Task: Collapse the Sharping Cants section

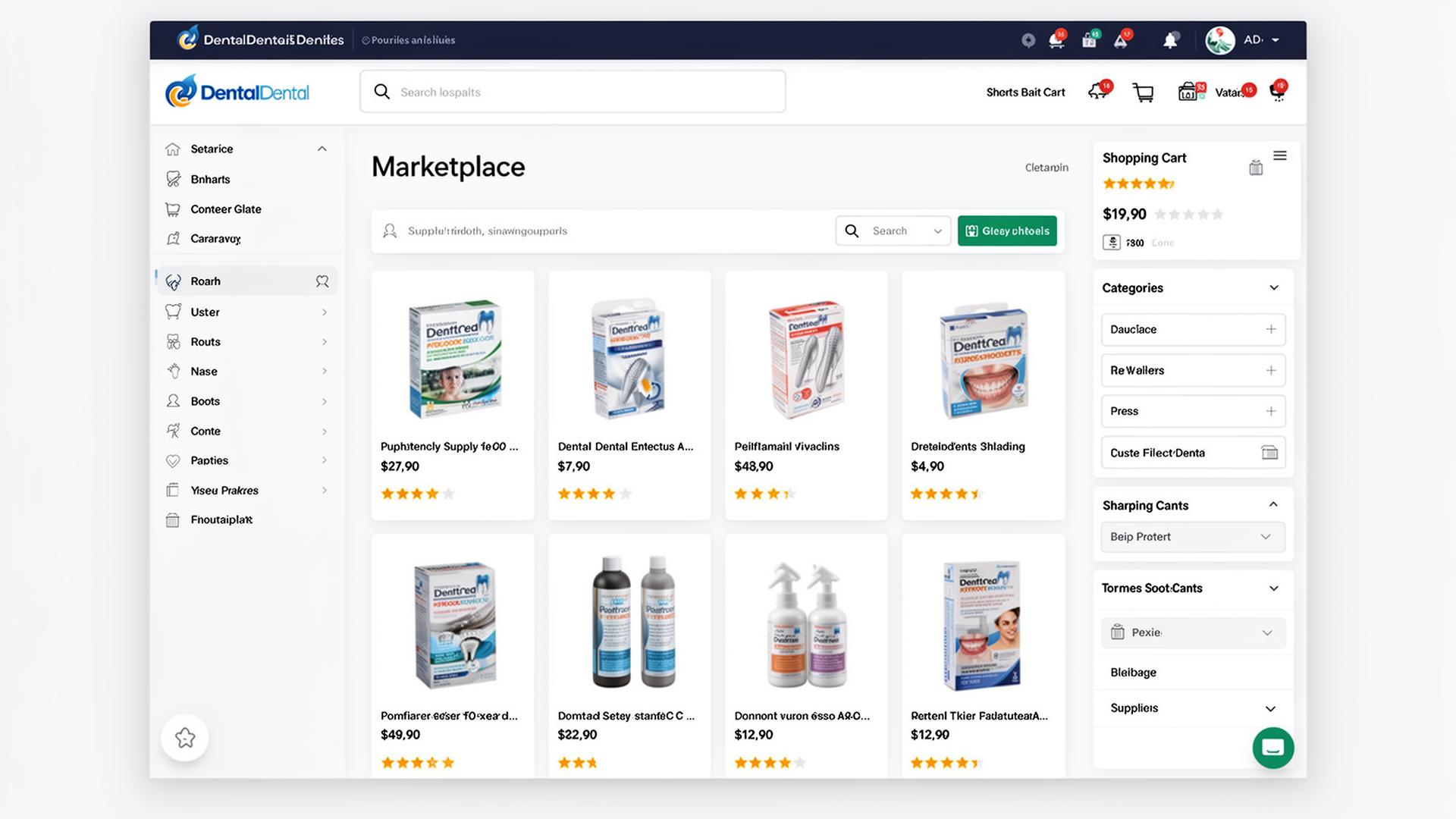Action: tap(1273, 505)
